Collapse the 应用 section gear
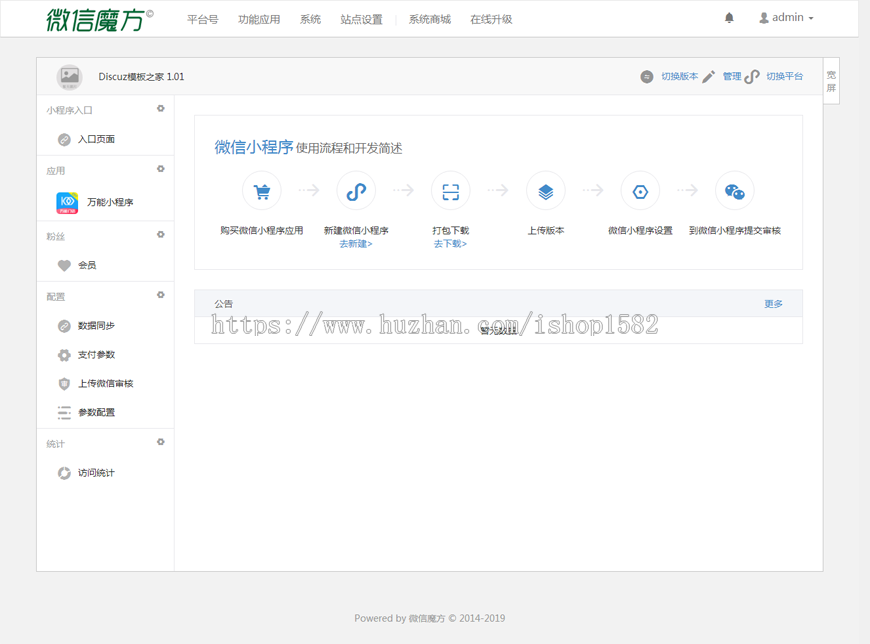The width and height of the screenshot is (870, 644). tap(161, 169)
